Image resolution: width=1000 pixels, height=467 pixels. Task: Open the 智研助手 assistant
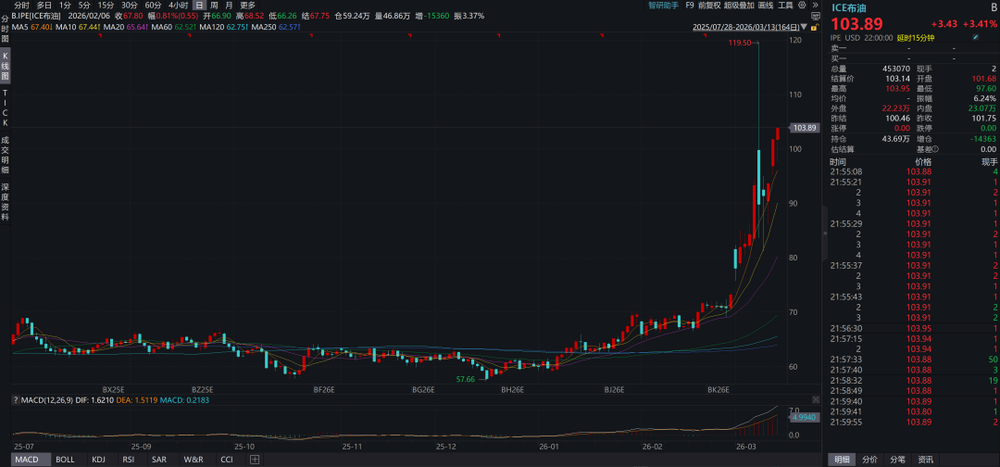tap(662, 5)
